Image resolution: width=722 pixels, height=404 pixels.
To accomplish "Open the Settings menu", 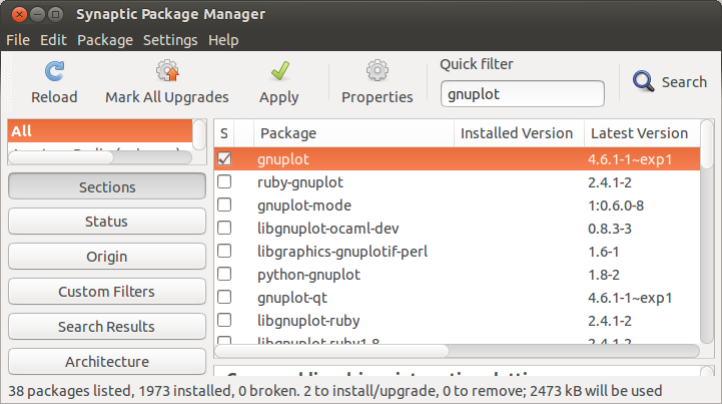I will coord(170,40).
